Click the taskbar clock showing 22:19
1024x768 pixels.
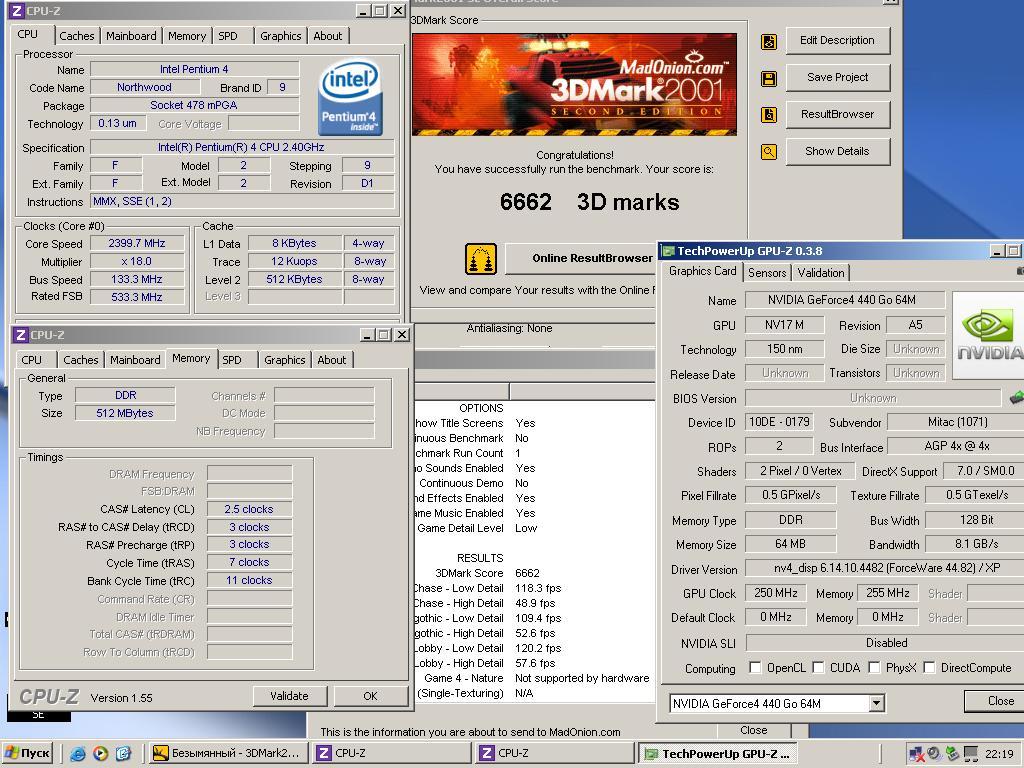999,754
